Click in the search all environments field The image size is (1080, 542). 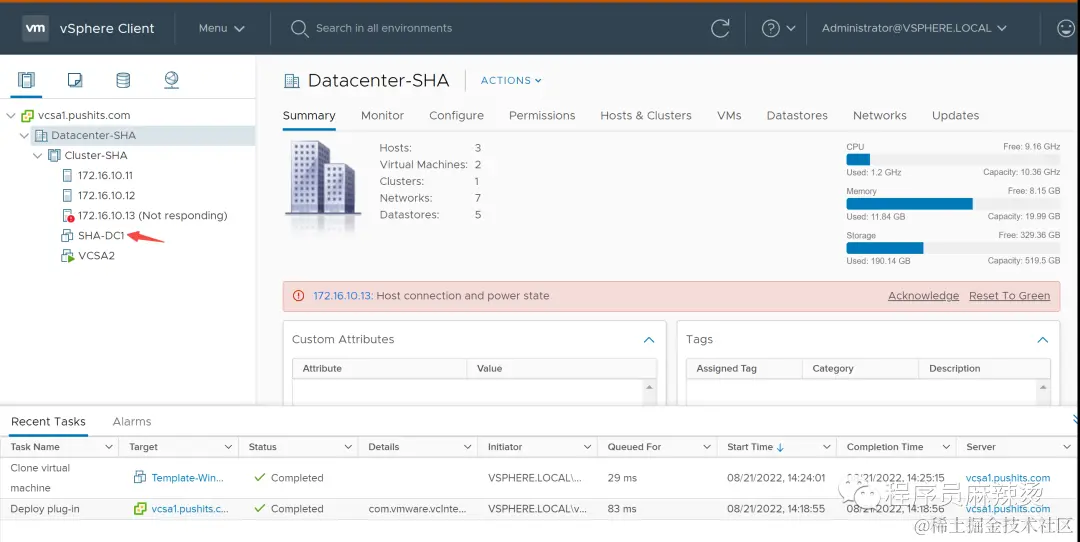[x=384, y=28]
